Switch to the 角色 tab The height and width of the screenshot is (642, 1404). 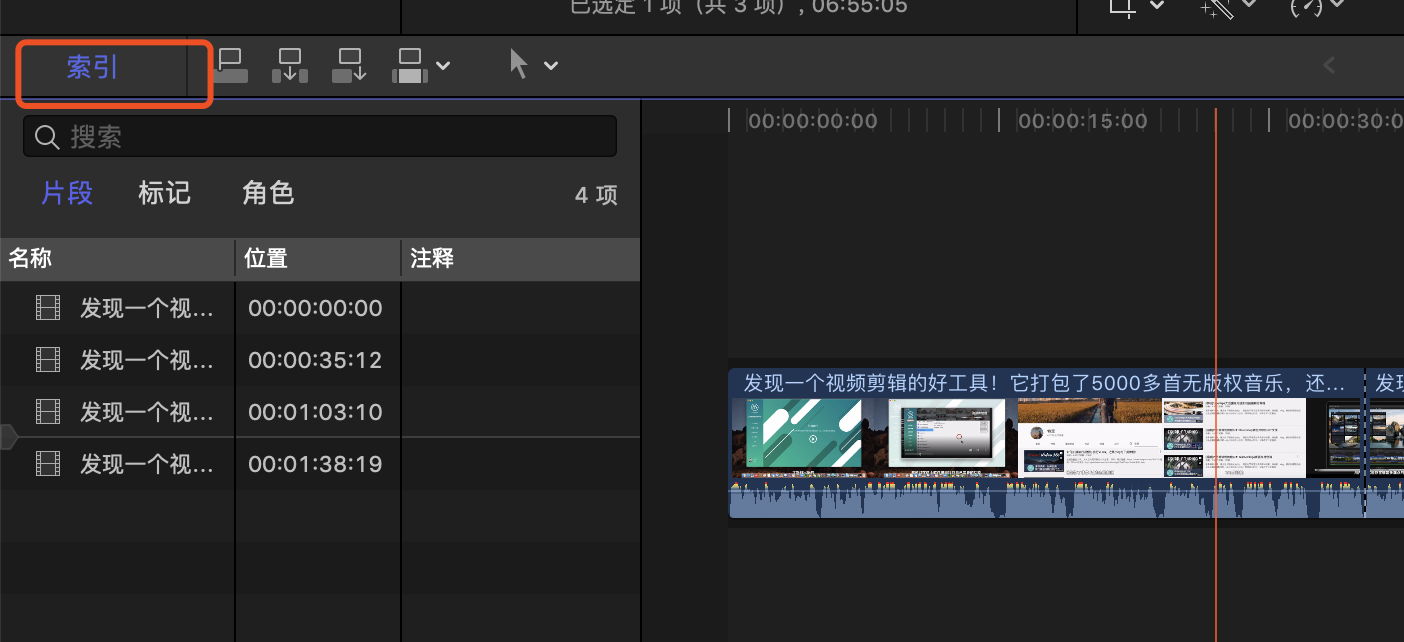click(268, 193)
